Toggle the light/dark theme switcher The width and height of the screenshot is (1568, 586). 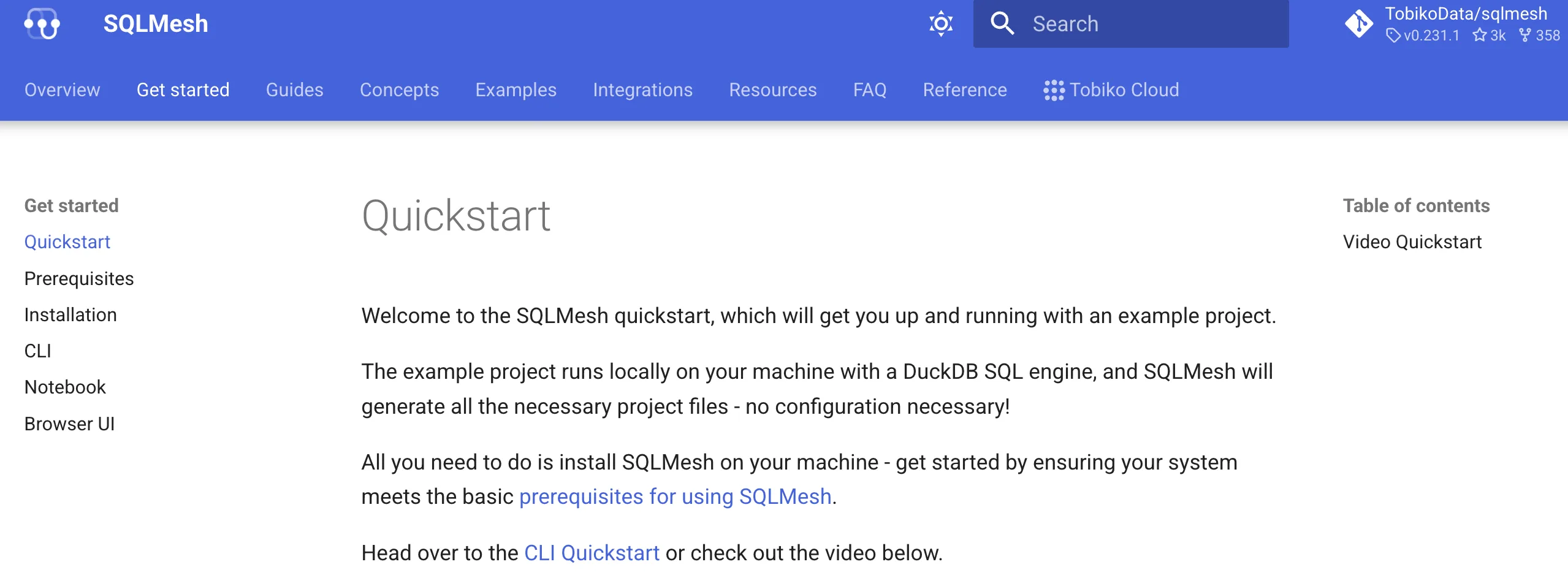coord(941,23)
